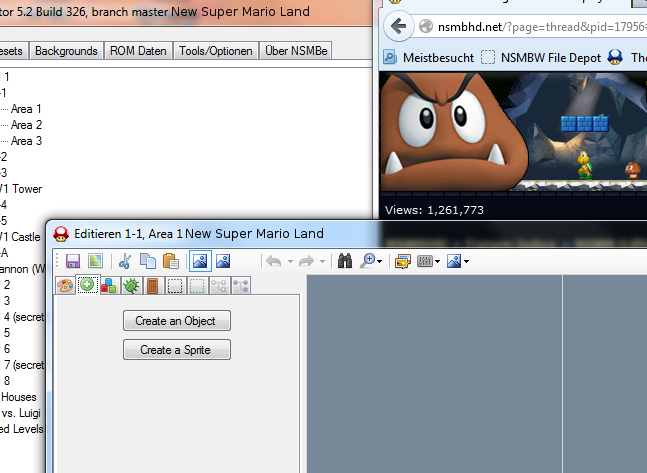Click the Create a Sprite button
Image resolution: width=647 pixels, height=473 pixels.
(x=177, y=350)
